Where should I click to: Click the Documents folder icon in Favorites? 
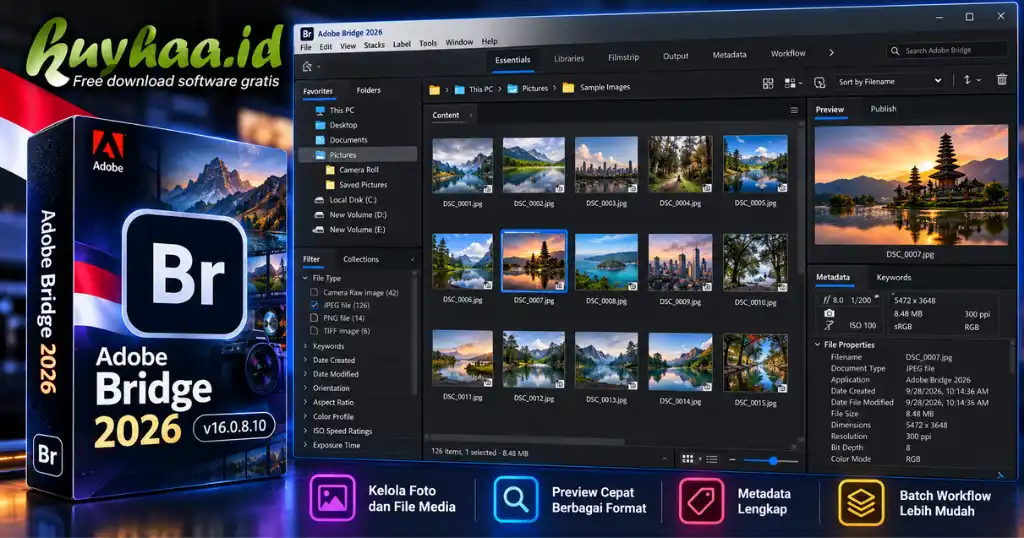click(320, 140)
